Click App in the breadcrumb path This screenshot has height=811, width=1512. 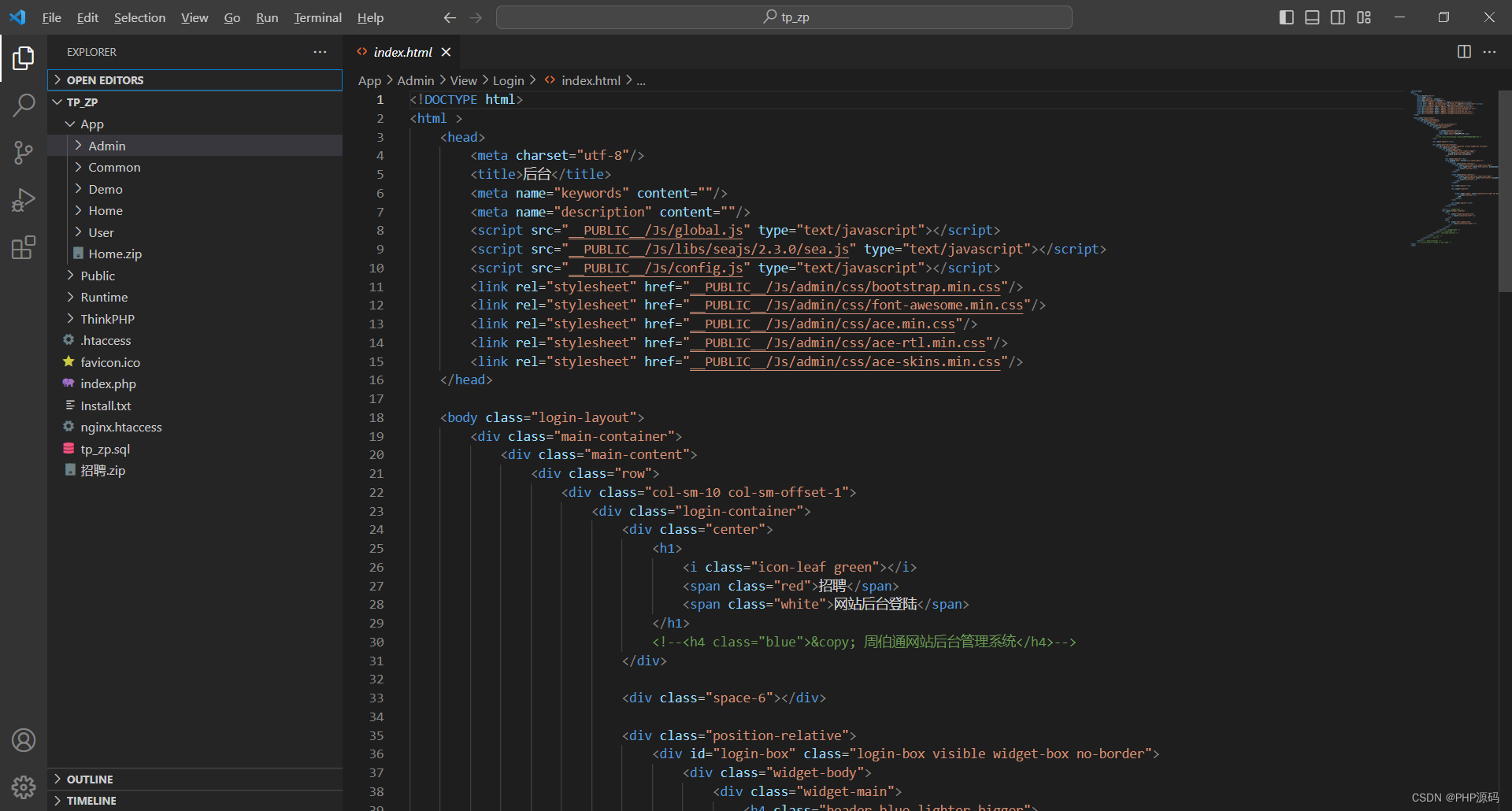(x=369, y=80)
